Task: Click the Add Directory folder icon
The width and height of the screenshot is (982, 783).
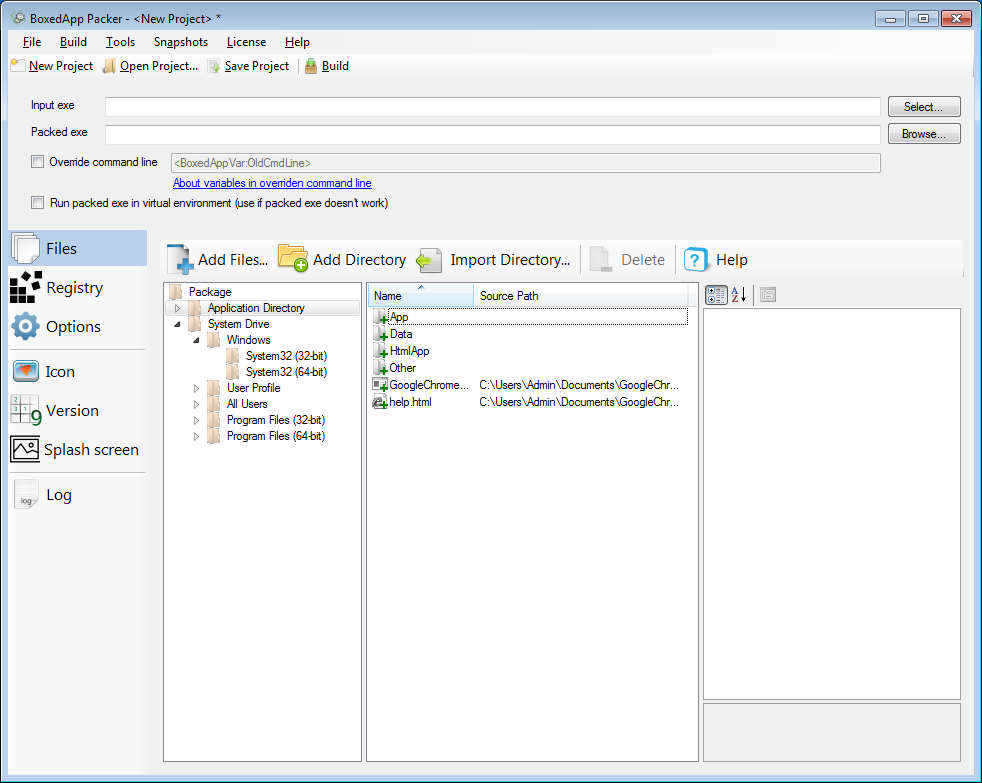Action: (292, 259)
